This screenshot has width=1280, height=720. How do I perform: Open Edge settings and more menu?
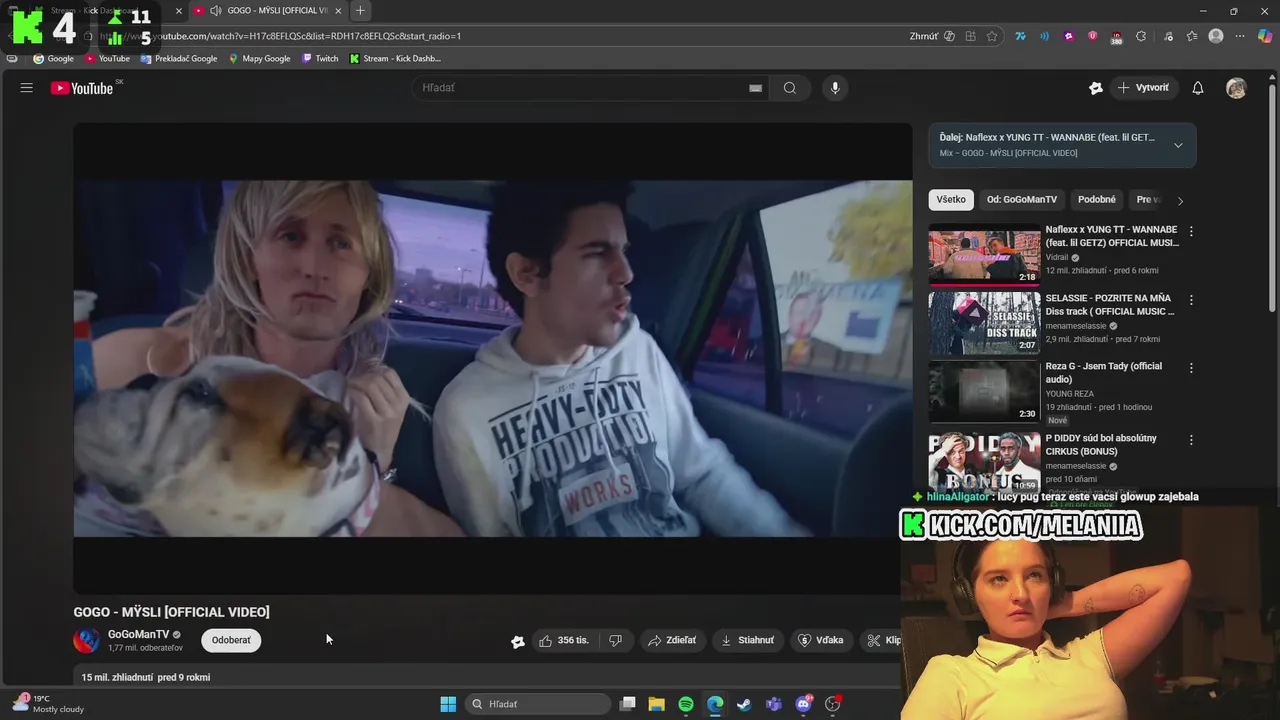tap(1241, 36)
